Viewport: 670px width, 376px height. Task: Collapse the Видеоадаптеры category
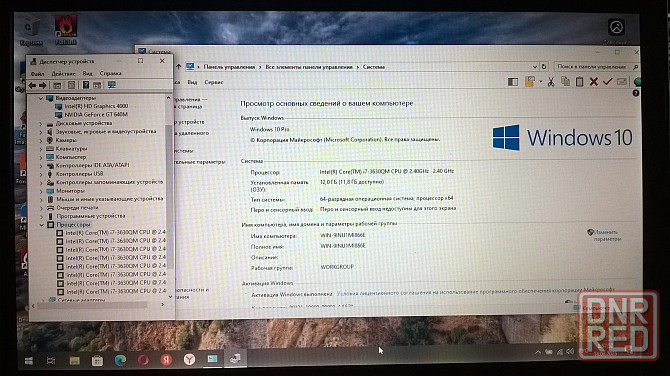coord(41,98)
